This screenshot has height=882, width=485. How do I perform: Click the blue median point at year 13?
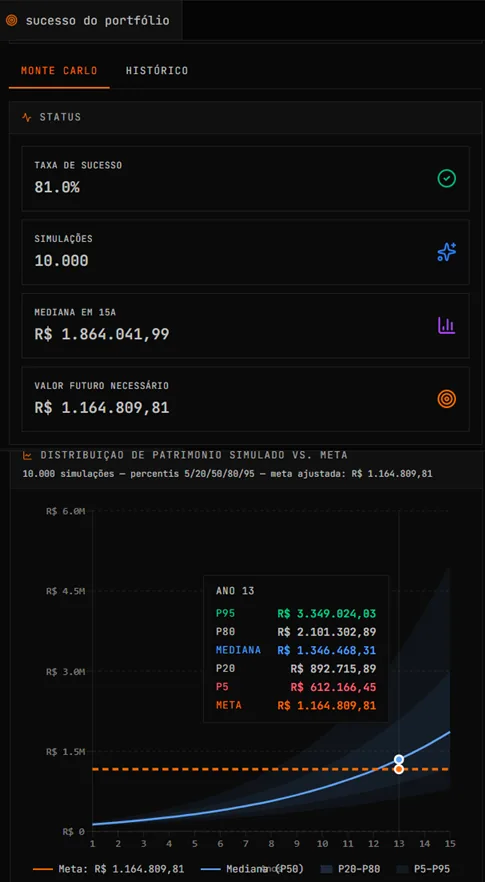399,760
